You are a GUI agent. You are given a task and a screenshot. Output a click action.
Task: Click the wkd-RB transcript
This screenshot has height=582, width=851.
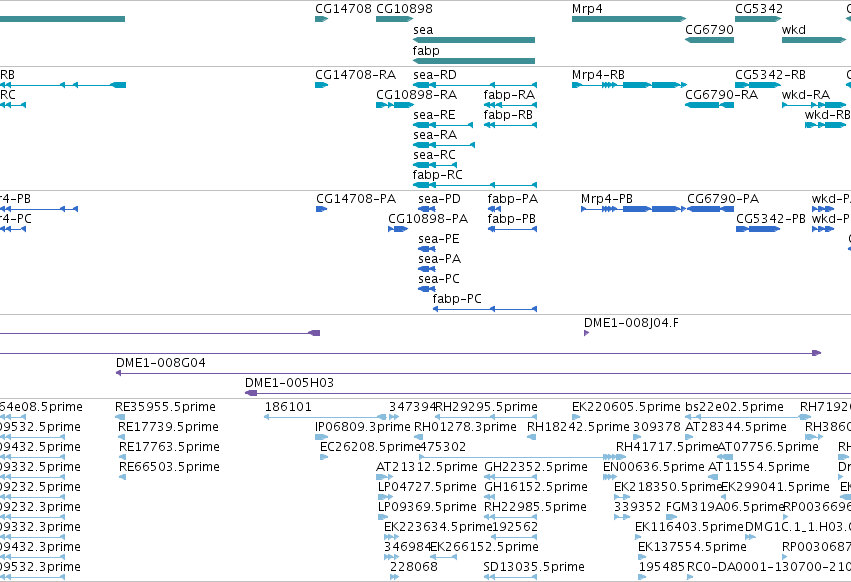point(825,125)
